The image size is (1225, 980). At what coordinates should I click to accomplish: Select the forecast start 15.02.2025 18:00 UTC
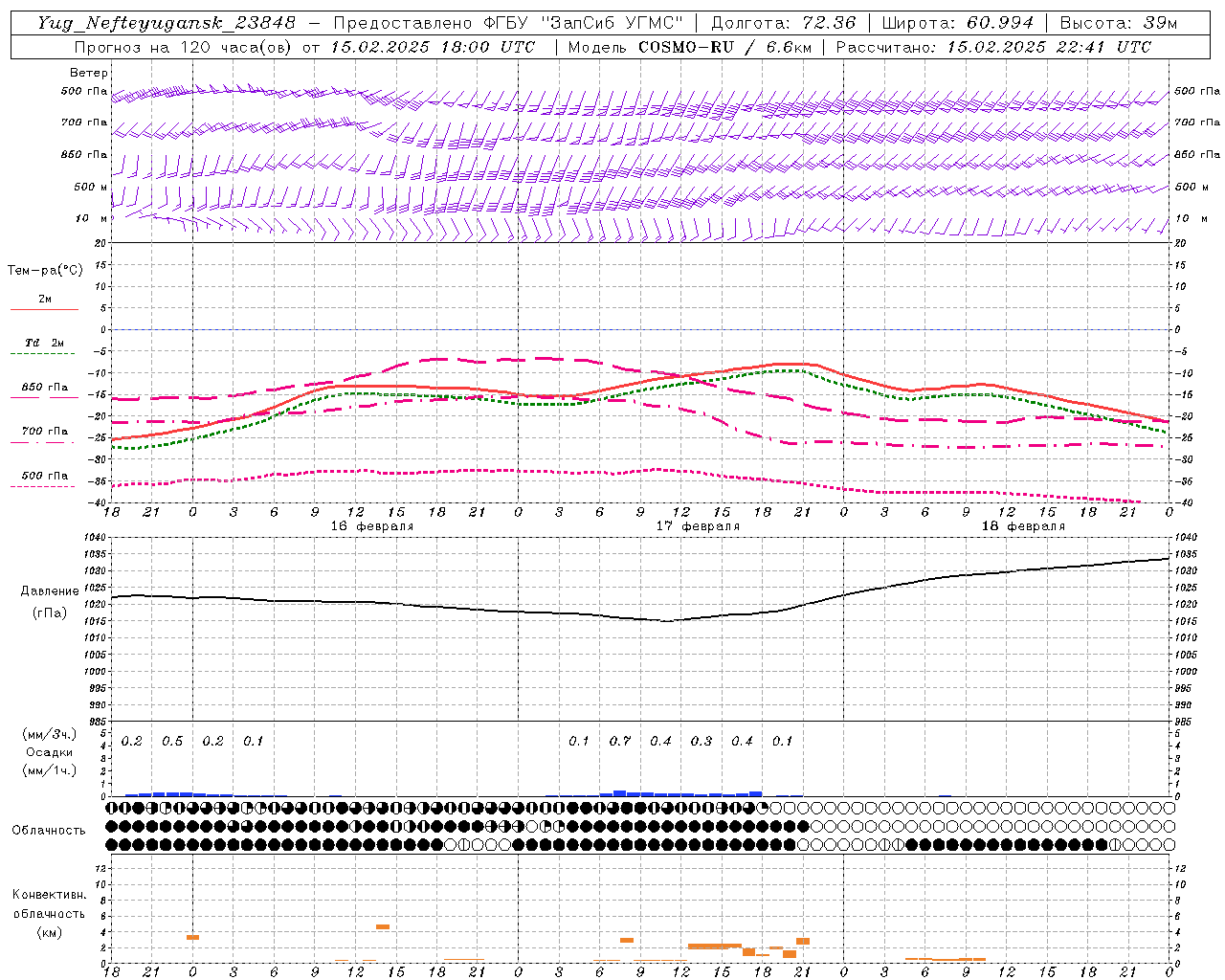tap(433, 47)
